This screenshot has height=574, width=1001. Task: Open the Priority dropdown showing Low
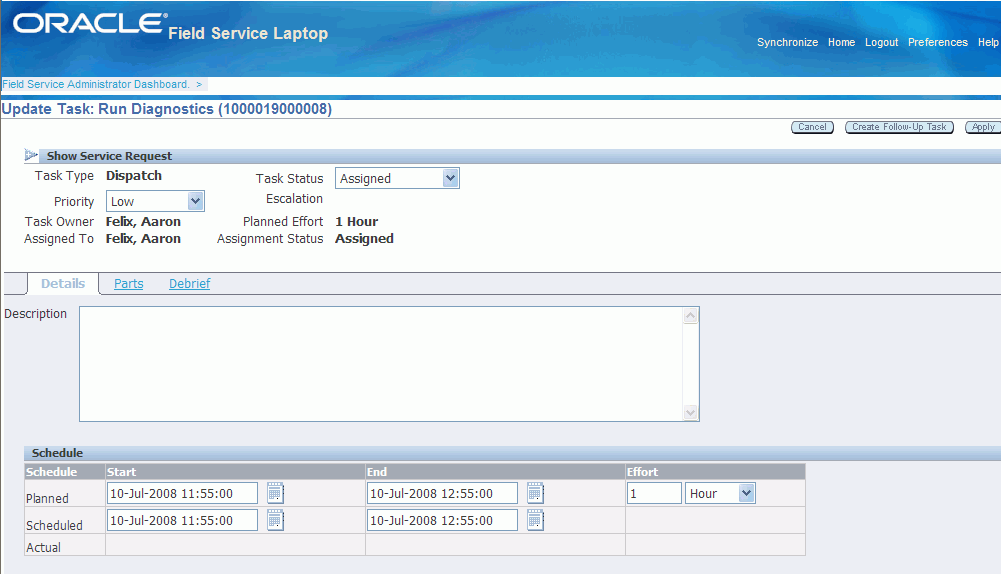click(x=155, y=201)
